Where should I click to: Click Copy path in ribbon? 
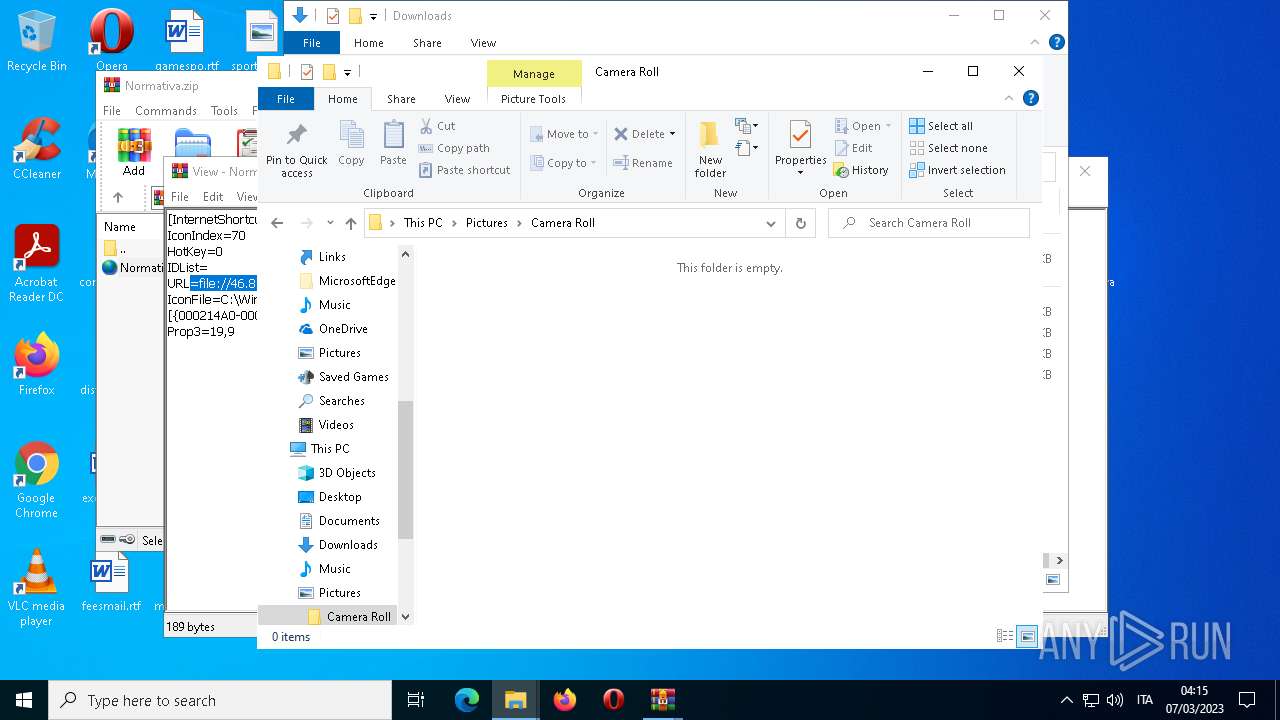(454, 148)
